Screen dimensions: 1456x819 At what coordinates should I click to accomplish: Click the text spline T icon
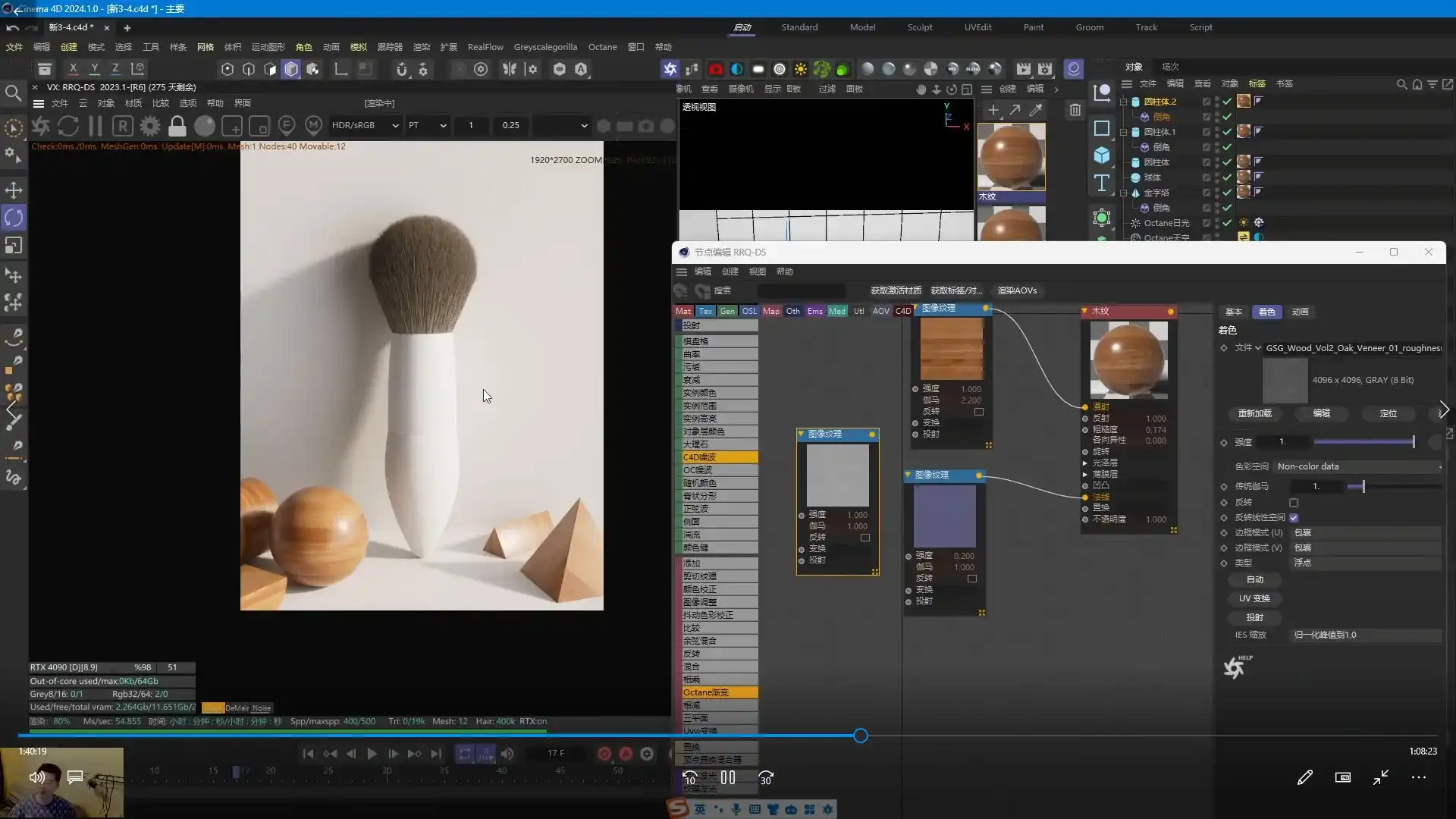[x=1102, y=183]
